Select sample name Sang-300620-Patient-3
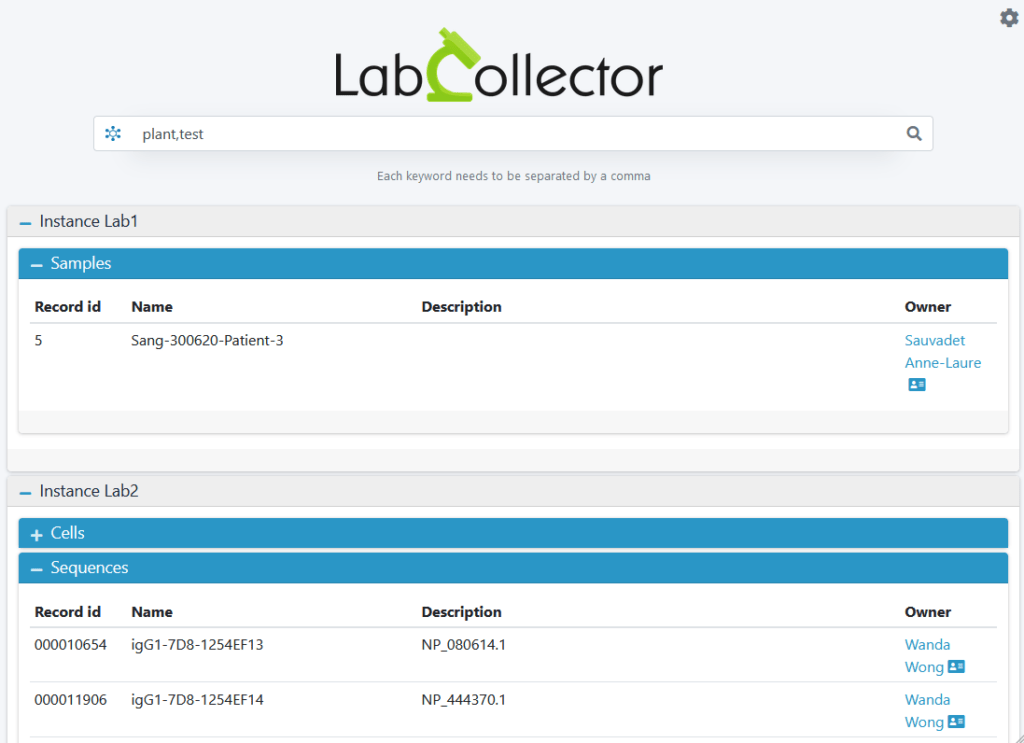1024x743 pixels. [207, 340]
